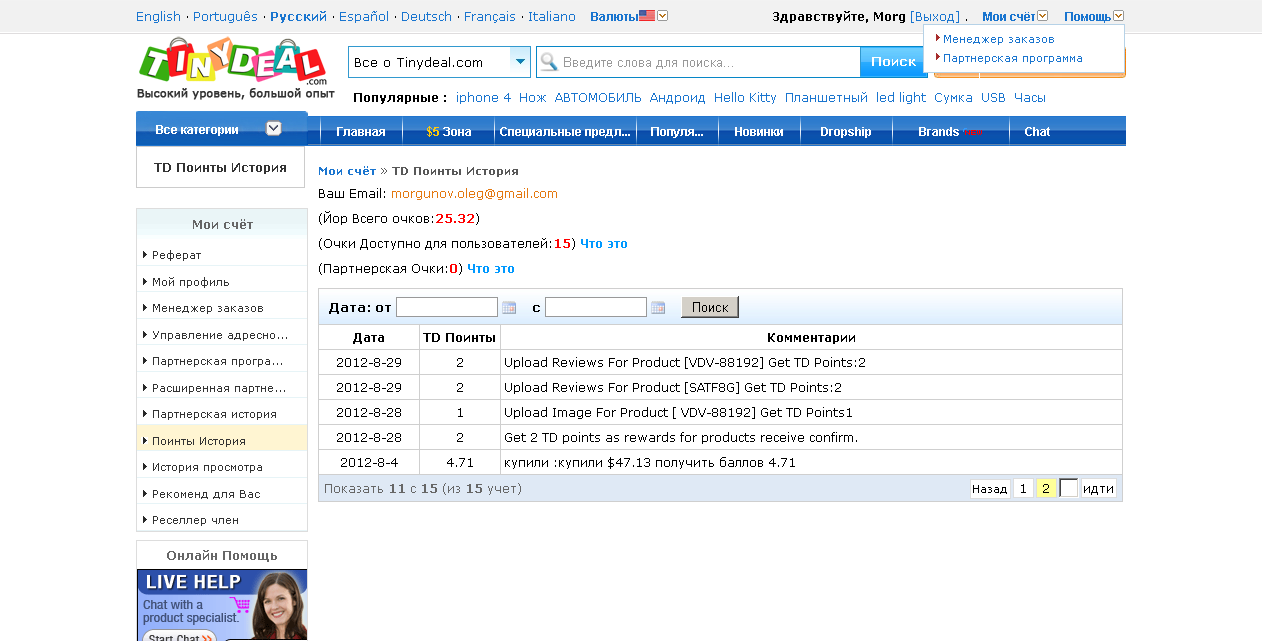The width and height of the screenshot is (1262, 641).
Task: Open calendar for end date
Action: coord(658,307)
